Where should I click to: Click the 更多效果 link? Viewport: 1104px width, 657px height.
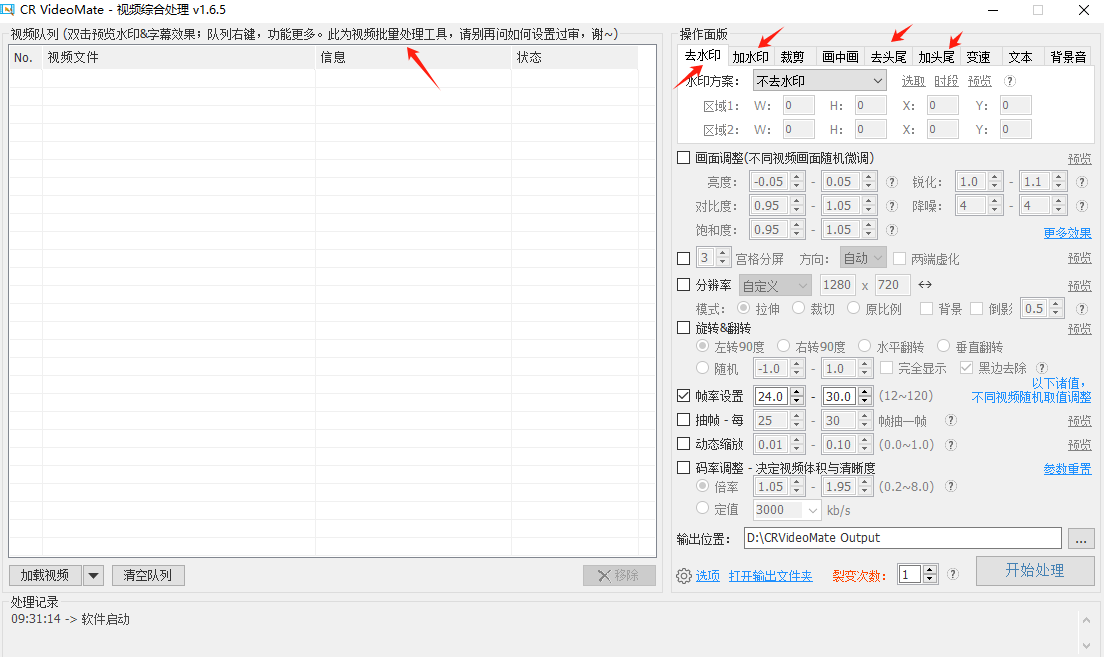(1067, 233)
